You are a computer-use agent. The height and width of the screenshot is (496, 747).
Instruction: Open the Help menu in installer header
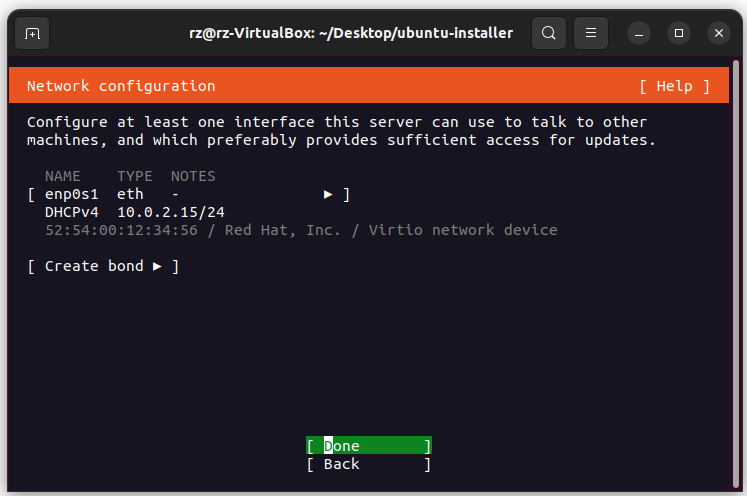coord(674,86)
